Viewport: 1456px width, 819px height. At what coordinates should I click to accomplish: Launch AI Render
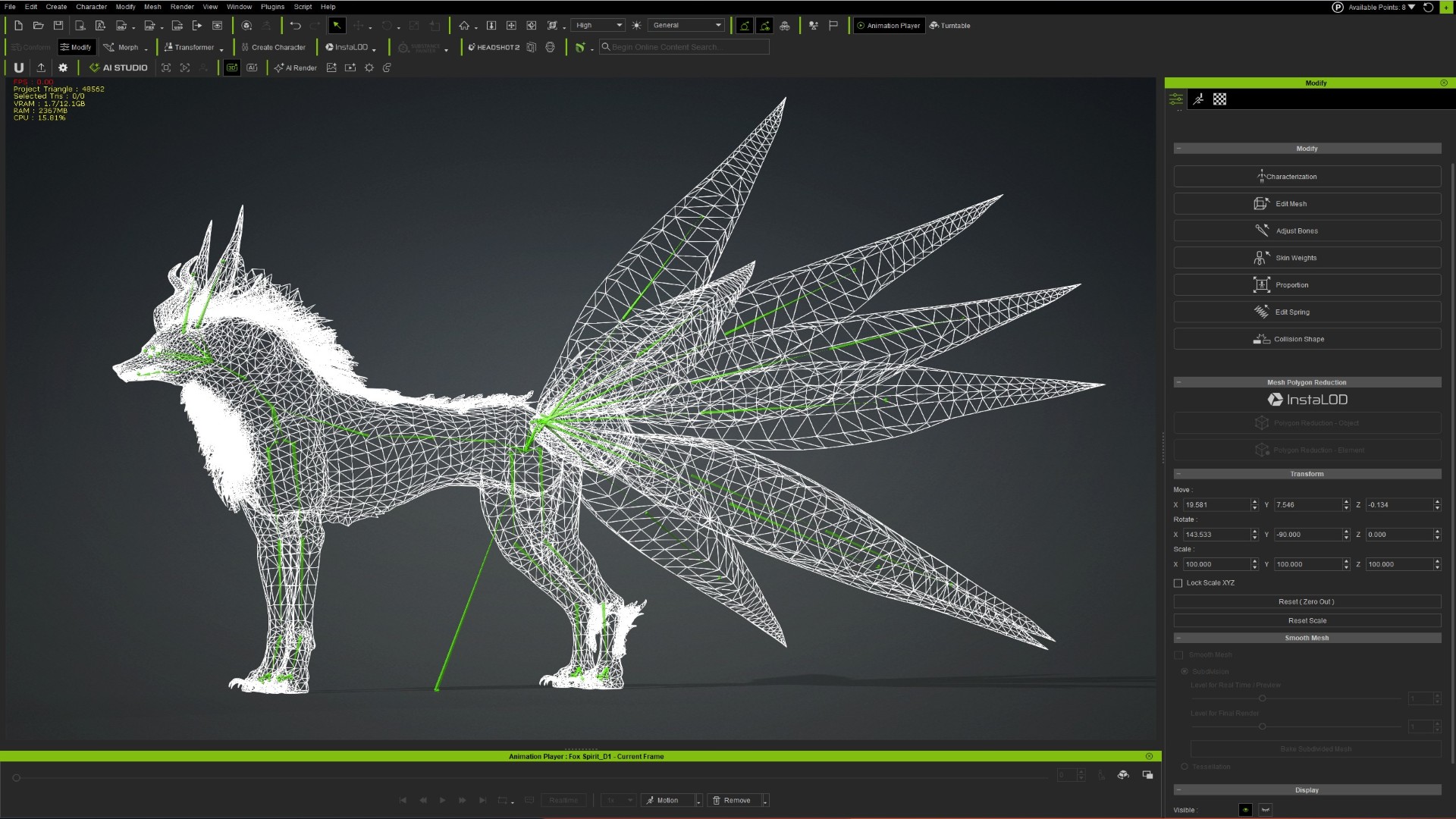coord(296,67)
